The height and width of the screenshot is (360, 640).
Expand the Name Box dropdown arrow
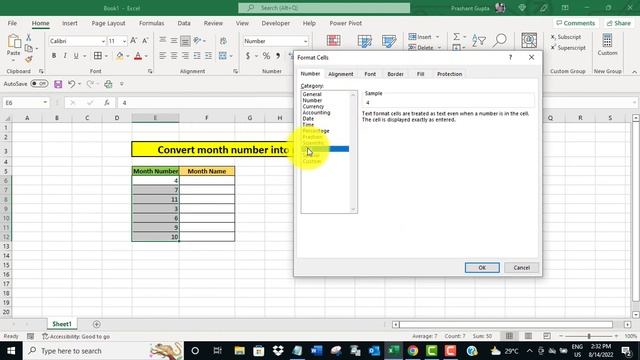tap(45, 102)
